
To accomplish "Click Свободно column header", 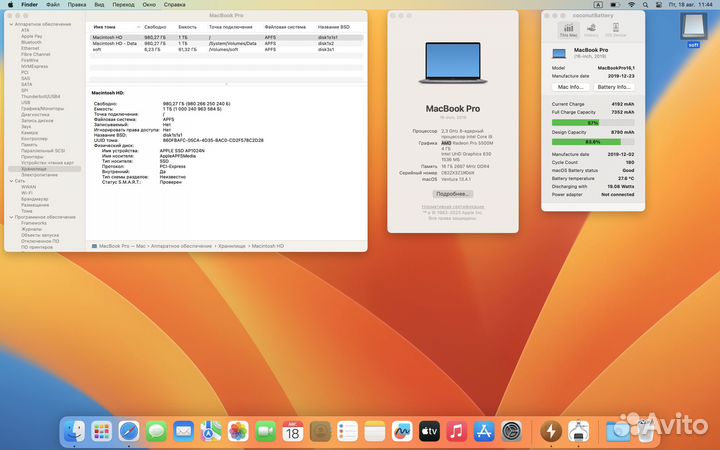I will pos(155,27).
